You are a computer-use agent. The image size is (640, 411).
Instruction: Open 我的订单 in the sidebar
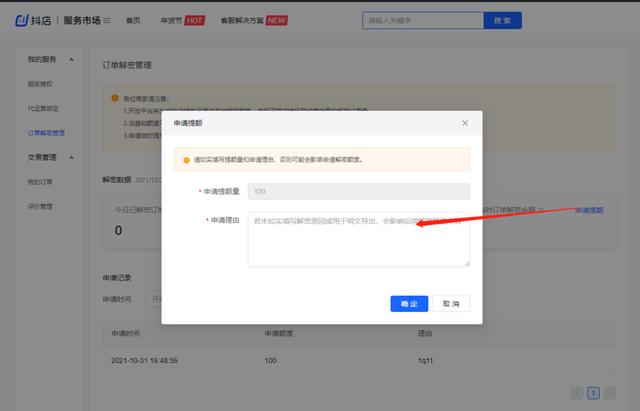[40, 182]
